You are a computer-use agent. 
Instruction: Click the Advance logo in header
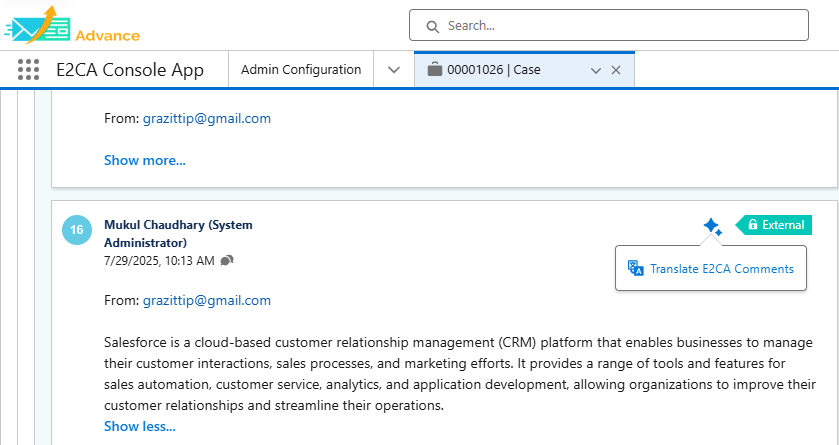pyautogui.click(x=72, y=25)
